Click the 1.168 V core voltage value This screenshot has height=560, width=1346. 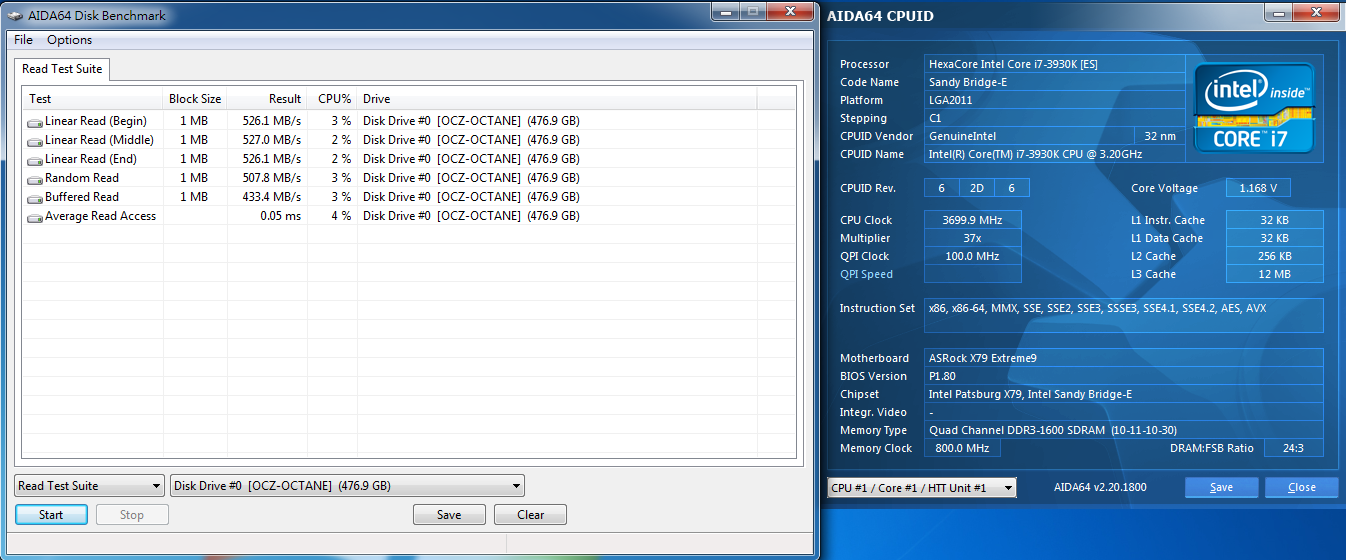pos(1258,188)
